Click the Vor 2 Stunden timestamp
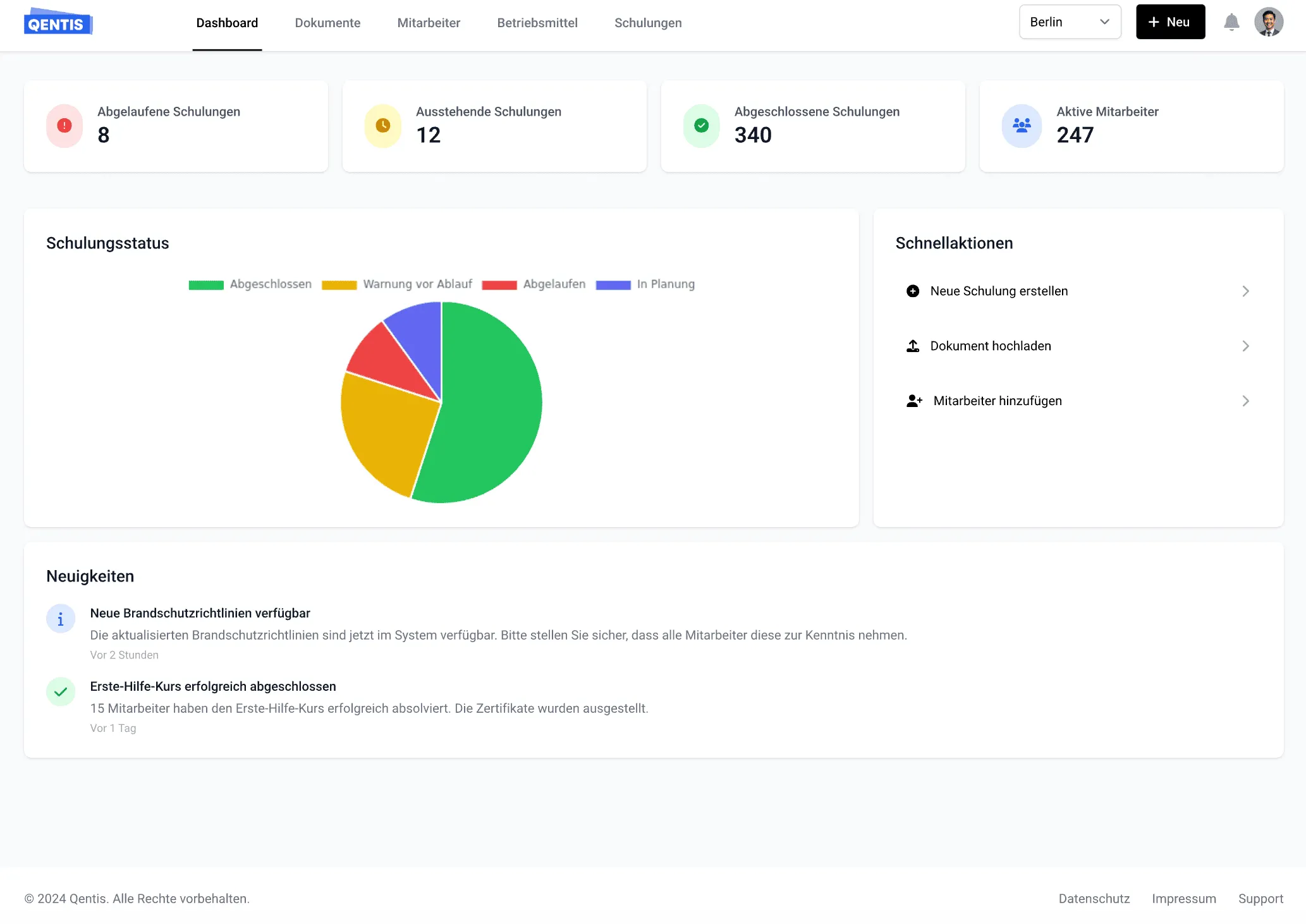The width and height of the screenshot is (1306, 924). point(124,655)
